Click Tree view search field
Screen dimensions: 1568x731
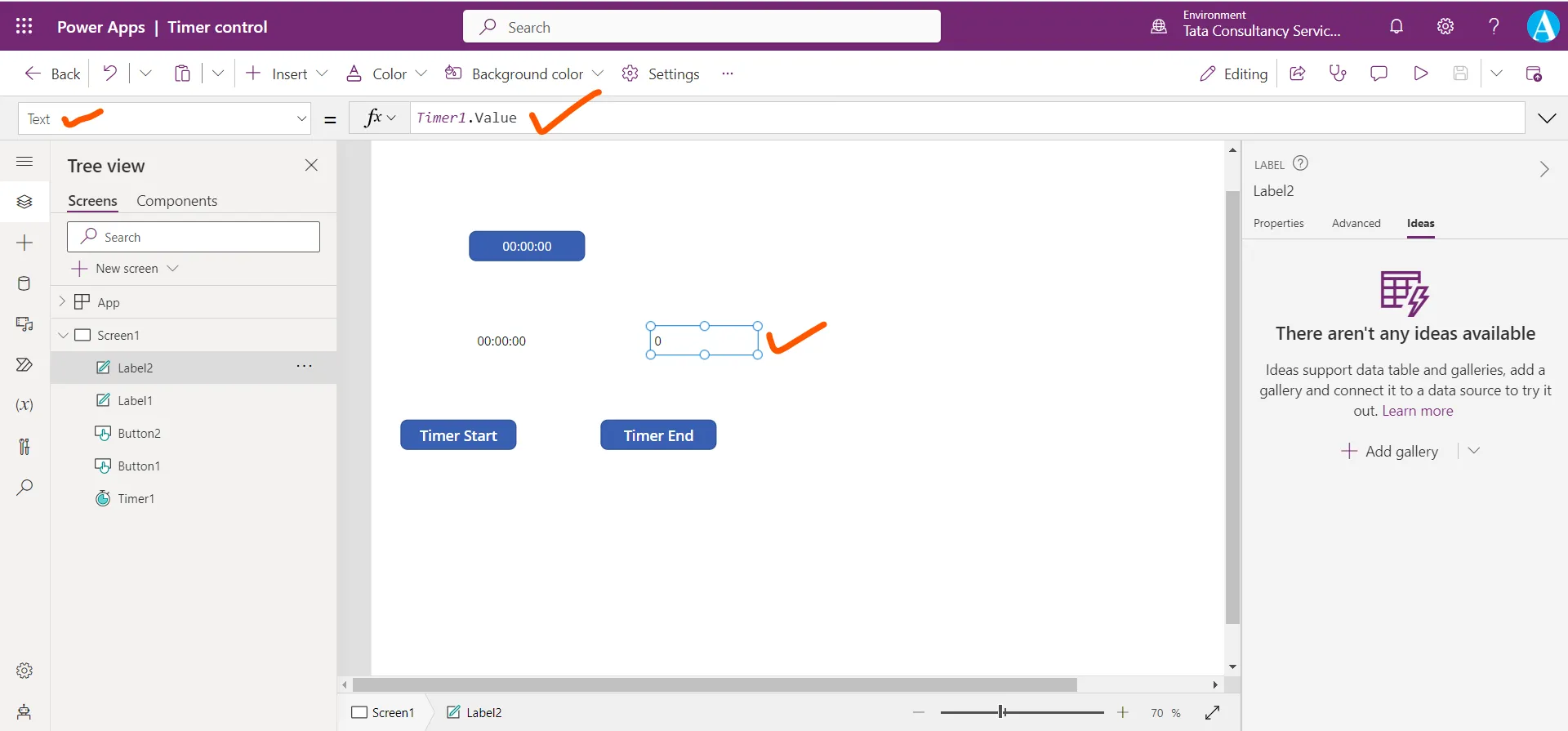(194, 237)
